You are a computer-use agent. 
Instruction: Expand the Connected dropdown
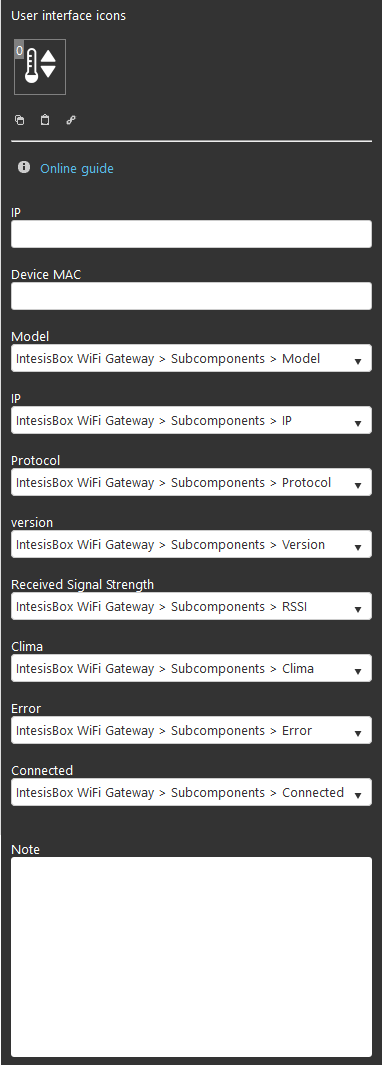click(192, 792)
